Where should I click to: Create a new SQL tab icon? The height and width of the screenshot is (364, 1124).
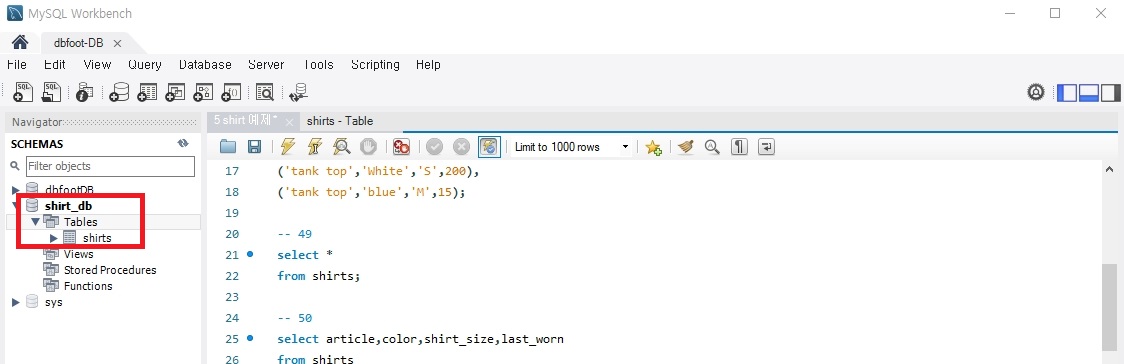(x=23, y=92)
